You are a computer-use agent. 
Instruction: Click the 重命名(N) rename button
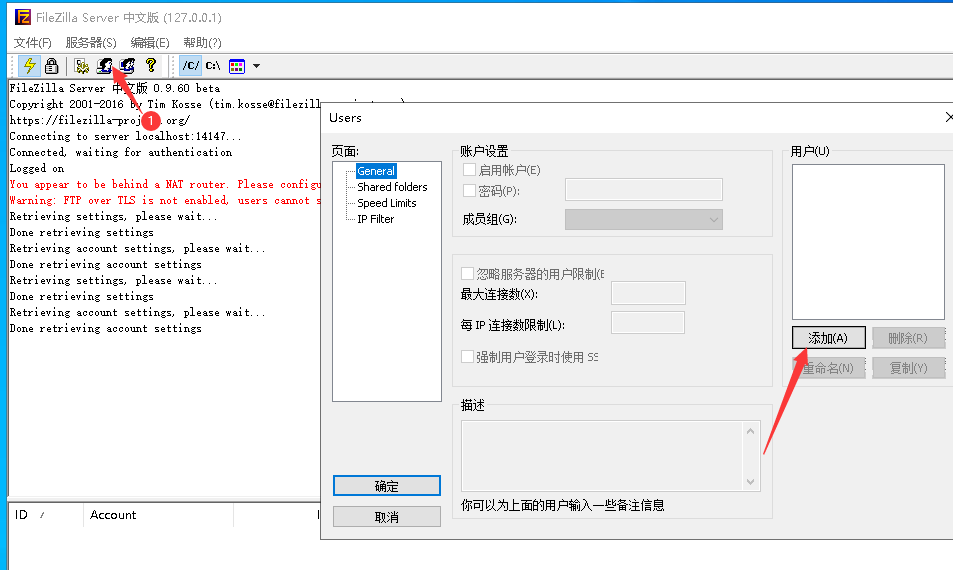(828, 368)
